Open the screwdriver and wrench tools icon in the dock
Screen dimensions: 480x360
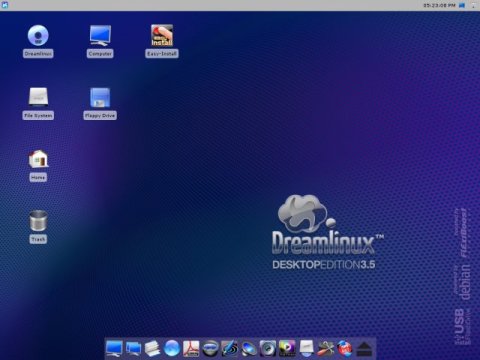pyautogui.click(x=326, y=349)
